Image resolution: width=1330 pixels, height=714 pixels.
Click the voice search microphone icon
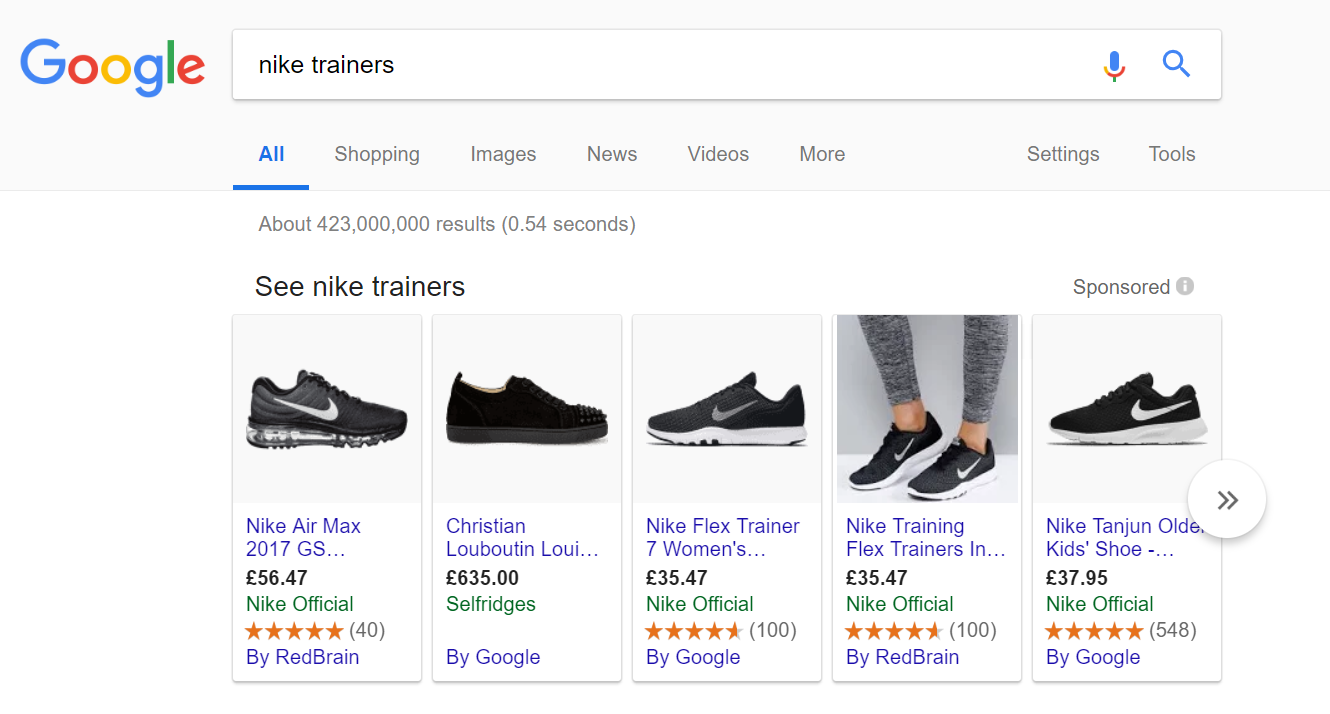[1114, 65]
